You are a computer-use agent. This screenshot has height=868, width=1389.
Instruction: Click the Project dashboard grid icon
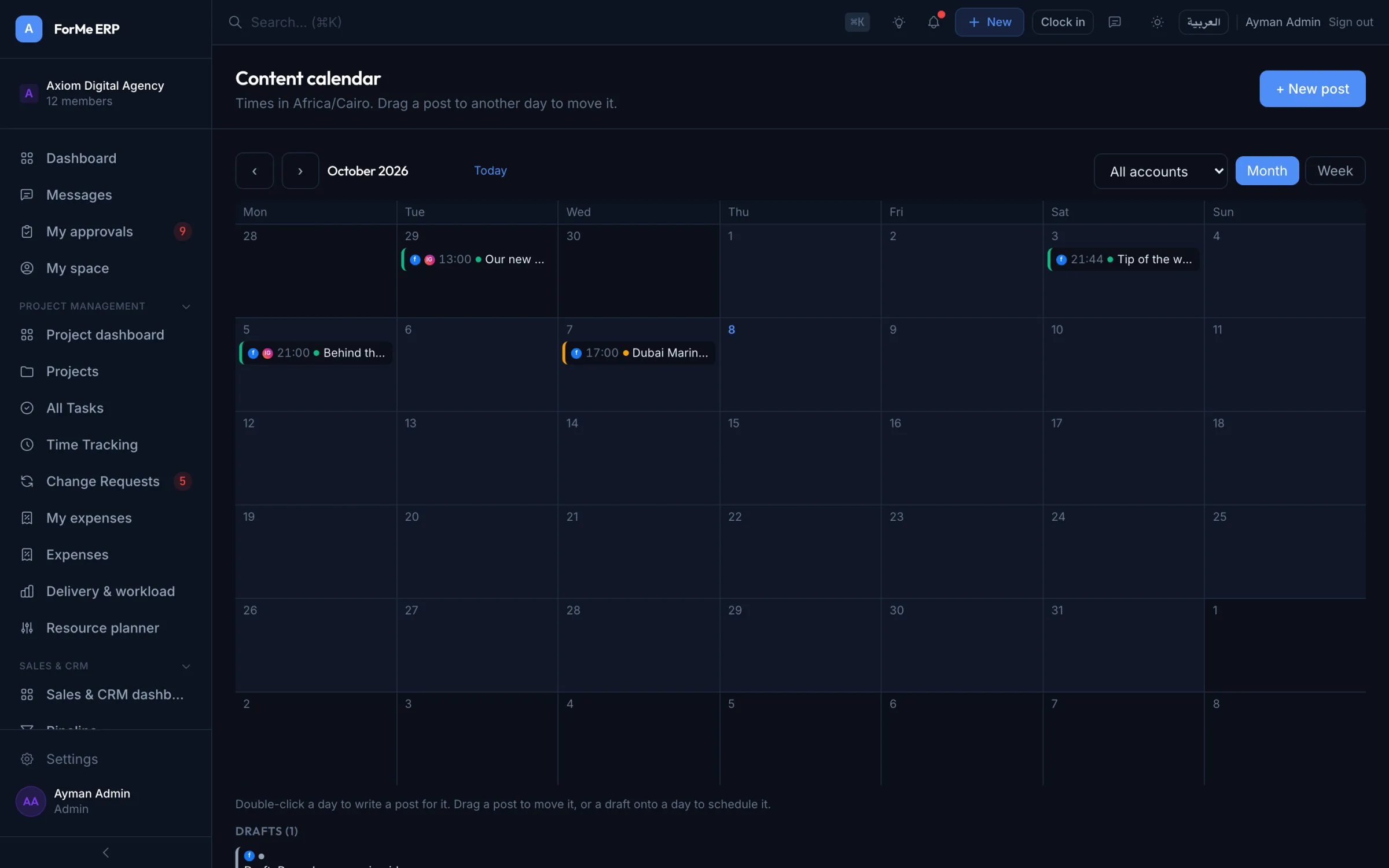point(27,334)
